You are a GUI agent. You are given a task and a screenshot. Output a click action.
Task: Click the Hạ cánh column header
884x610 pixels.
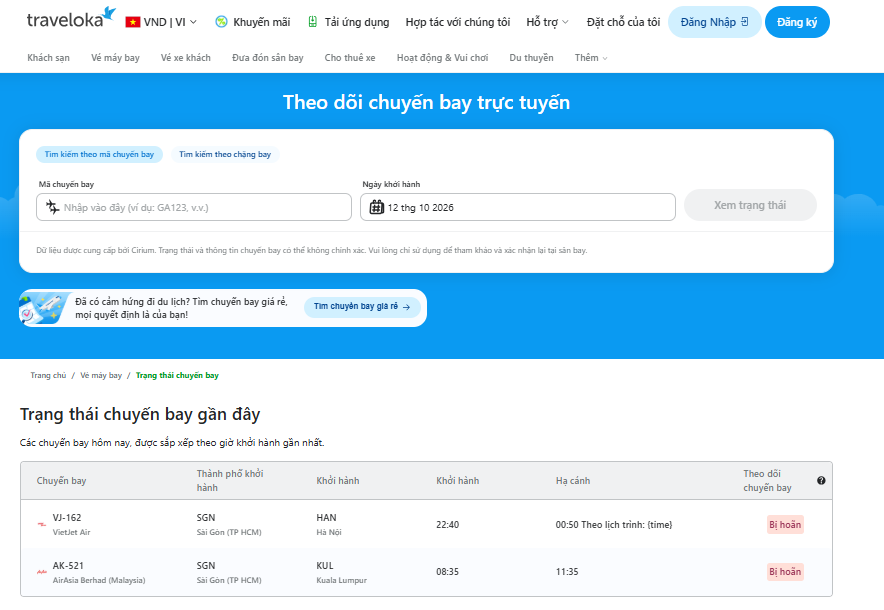pyautogui.click(x=573, y=480)
